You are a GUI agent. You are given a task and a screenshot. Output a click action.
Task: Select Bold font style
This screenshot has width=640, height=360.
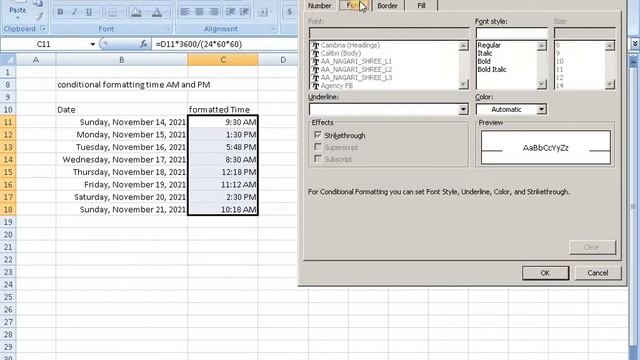tap(484, 61)
